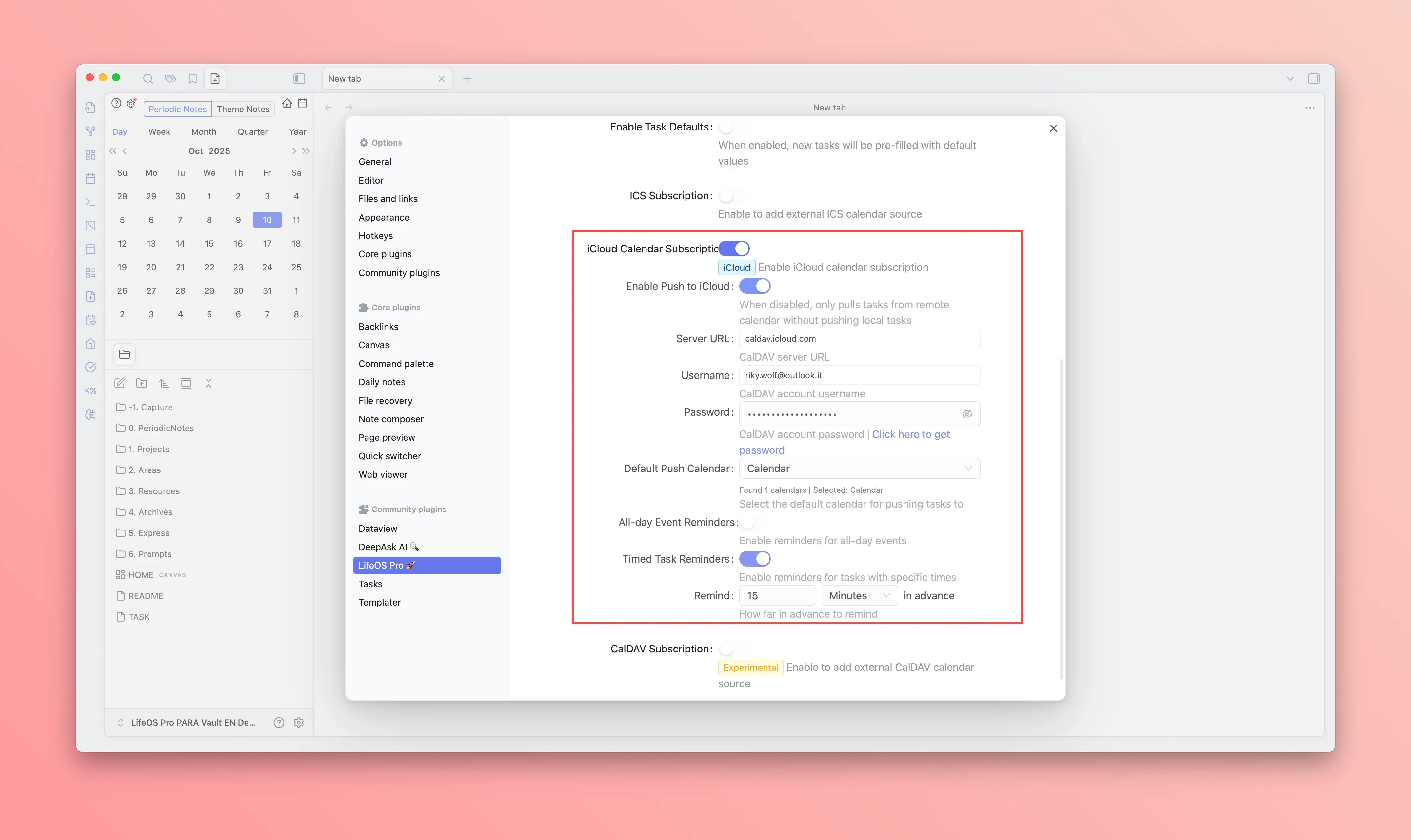
Task: Open the Minutes unit dropdown
Action: (x=859, y=595)
